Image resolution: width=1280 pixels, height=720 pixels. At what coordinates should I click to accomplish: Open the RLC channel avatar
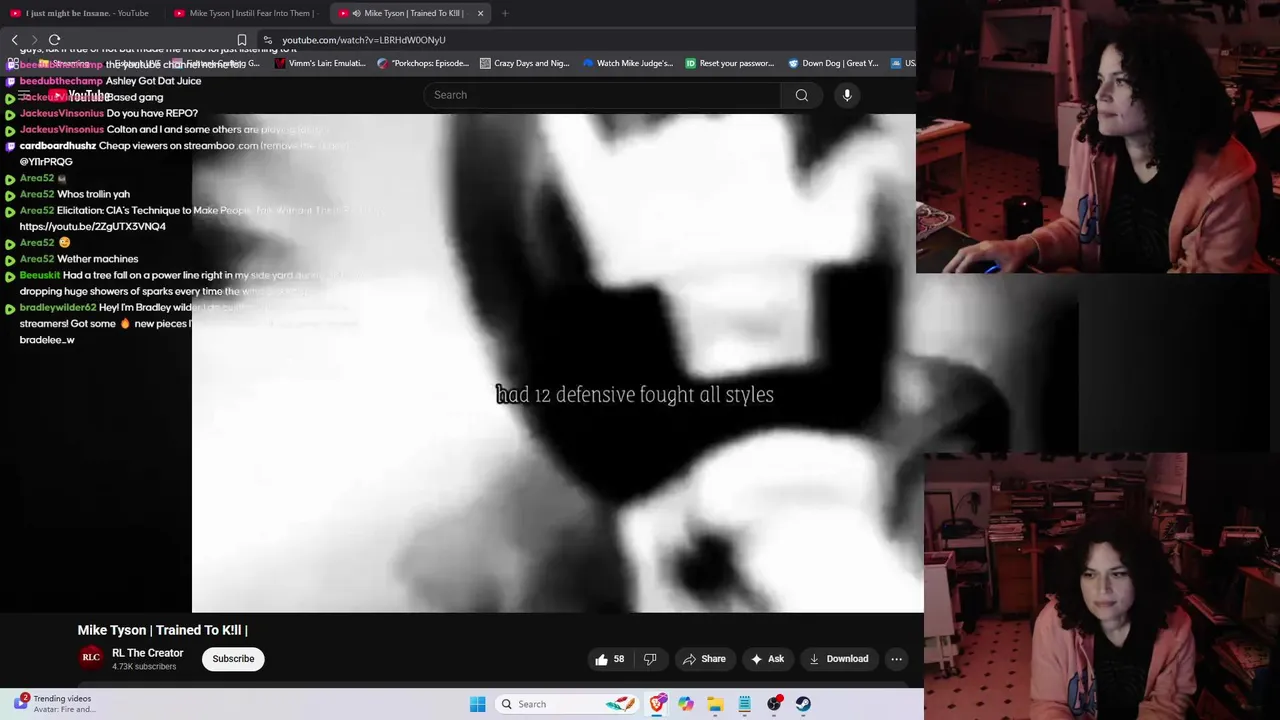[91, 658]
